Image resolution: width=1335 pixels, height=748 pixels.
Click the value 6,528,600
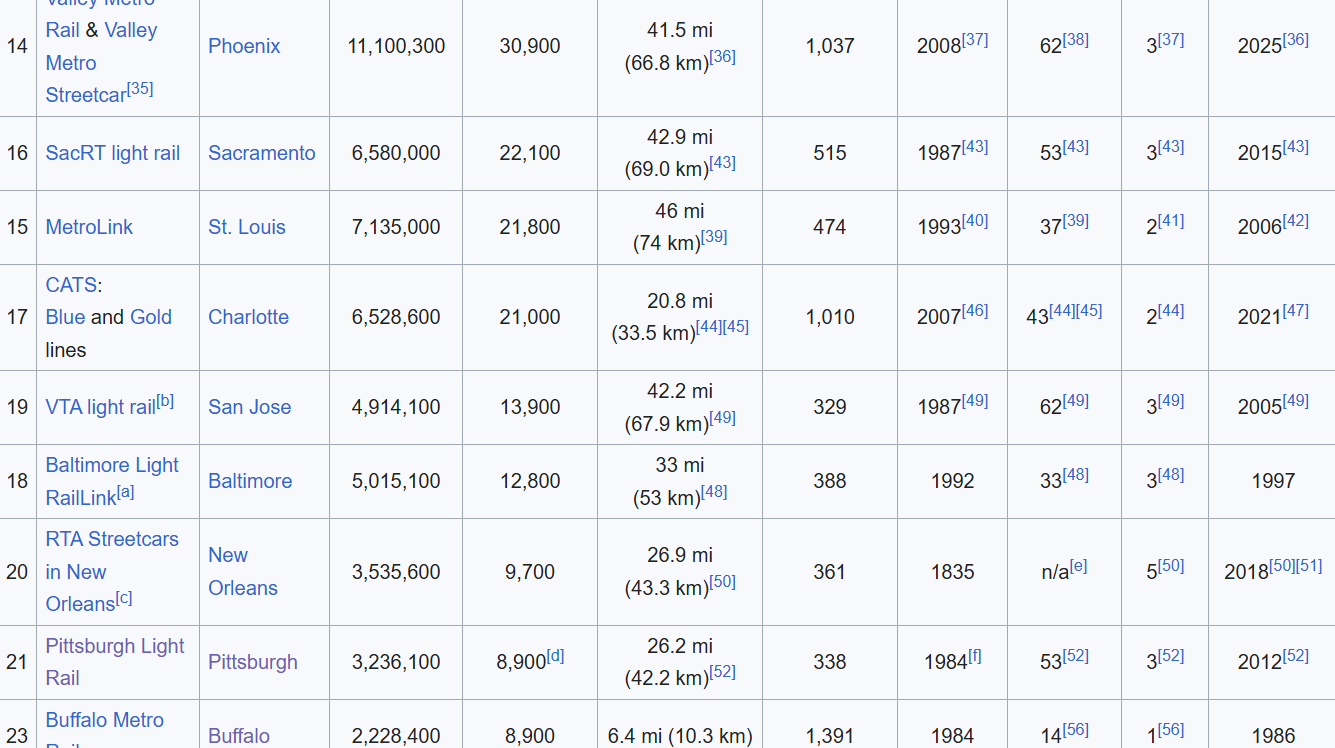point(396,317)
